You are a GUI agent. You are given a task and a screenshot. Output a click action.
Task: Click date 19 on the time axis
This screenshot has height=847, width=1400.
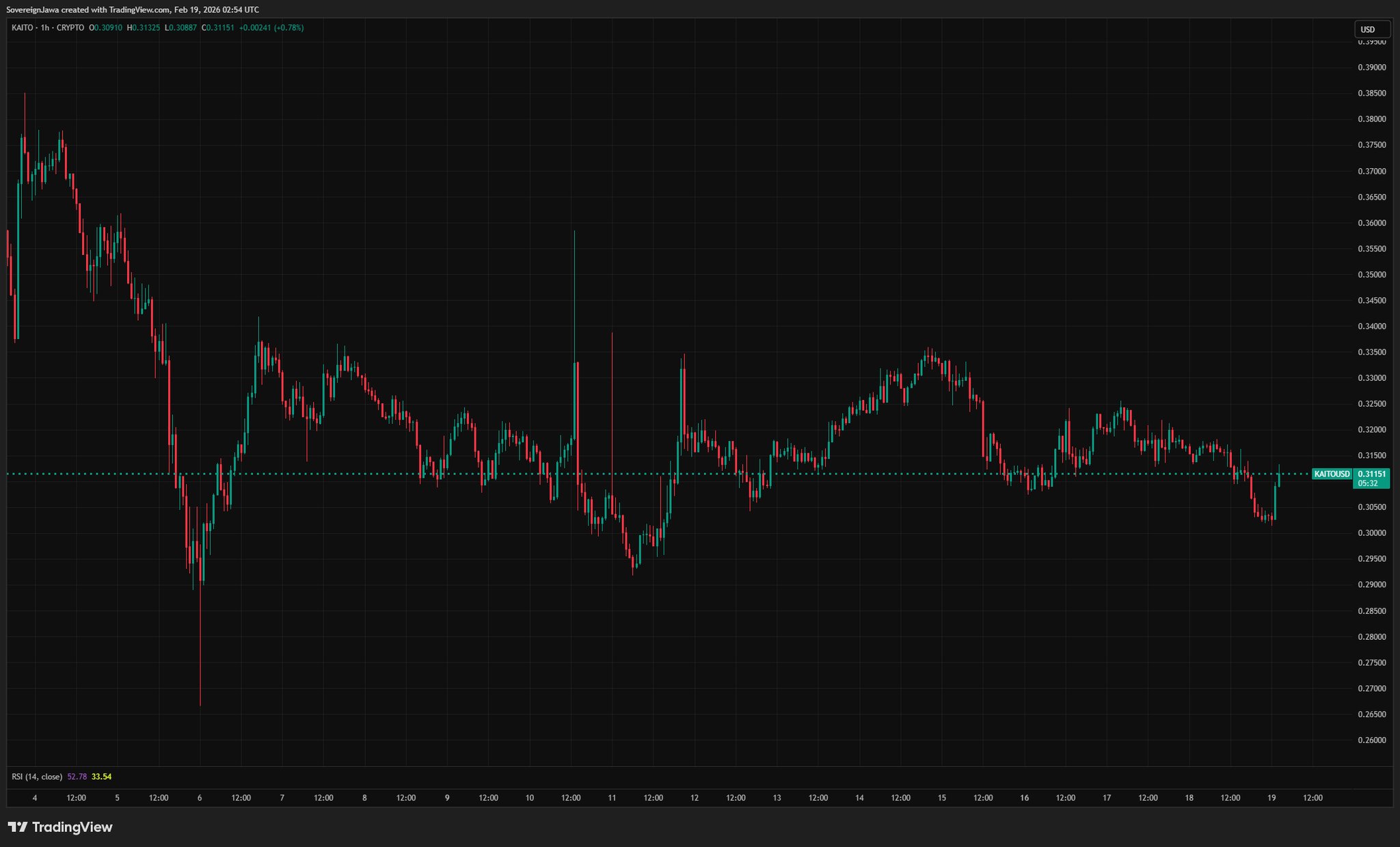[x=1271, y=798]
